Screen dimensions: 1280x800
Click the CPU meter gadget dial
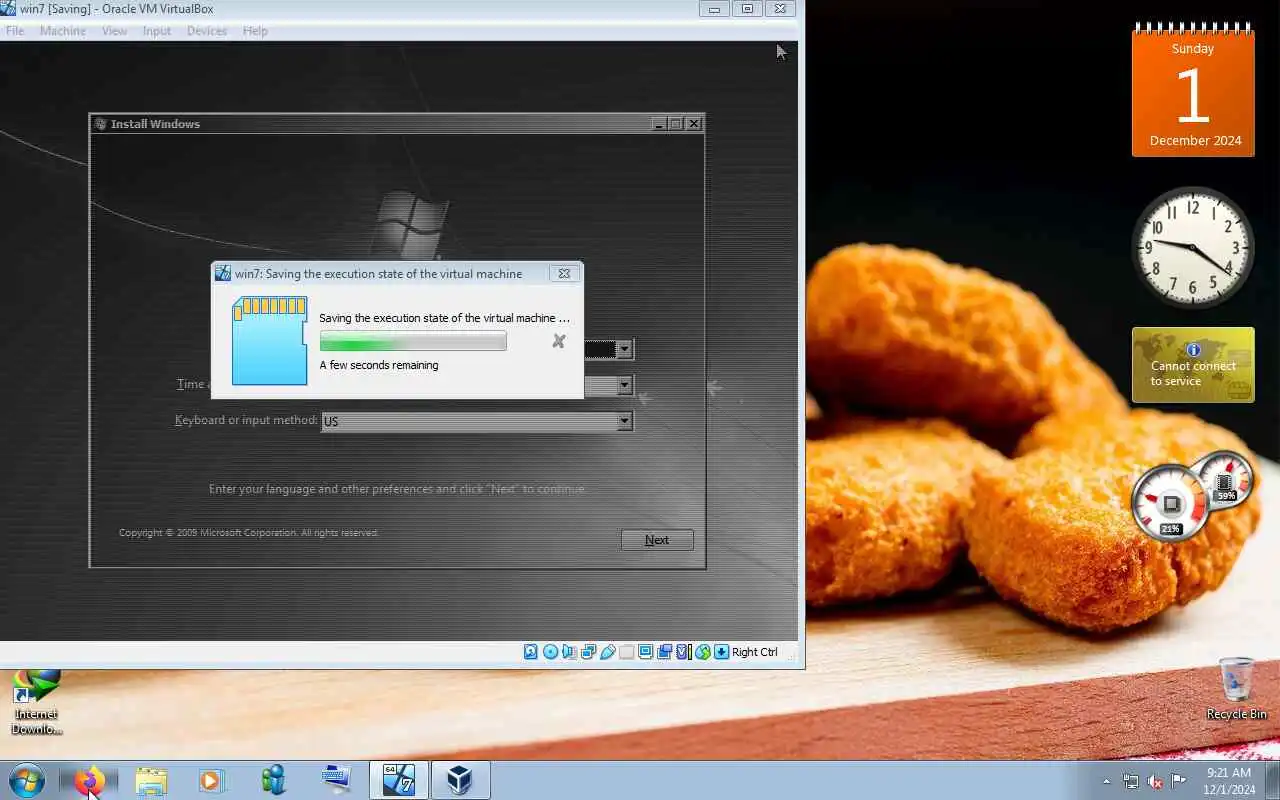1171,504
